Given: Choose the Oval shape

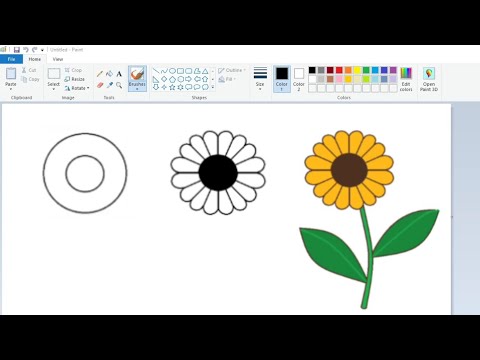Looking at the screenshot, I should [x=172, y=71].
